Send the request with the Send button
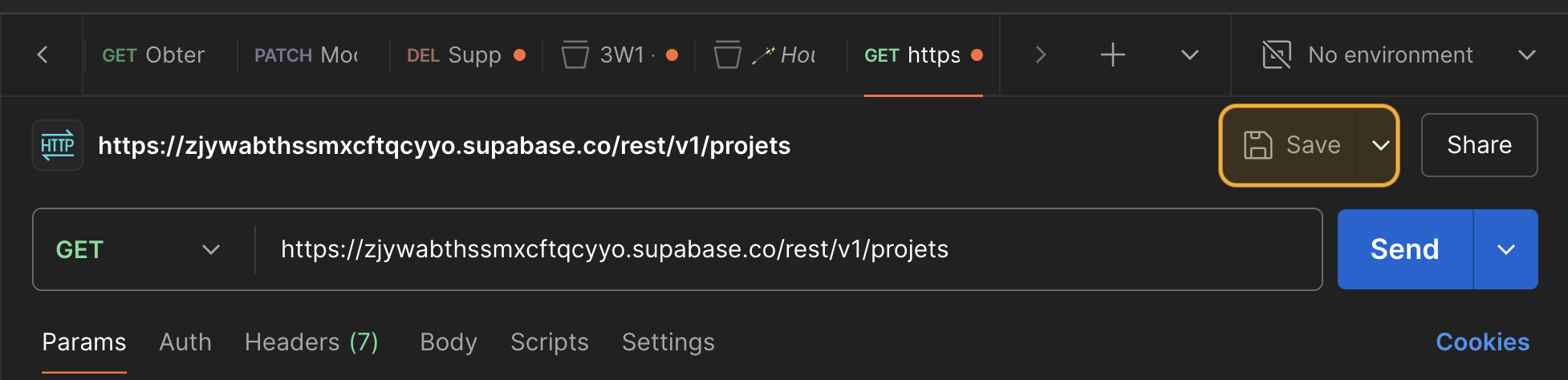 (1405, 249)
